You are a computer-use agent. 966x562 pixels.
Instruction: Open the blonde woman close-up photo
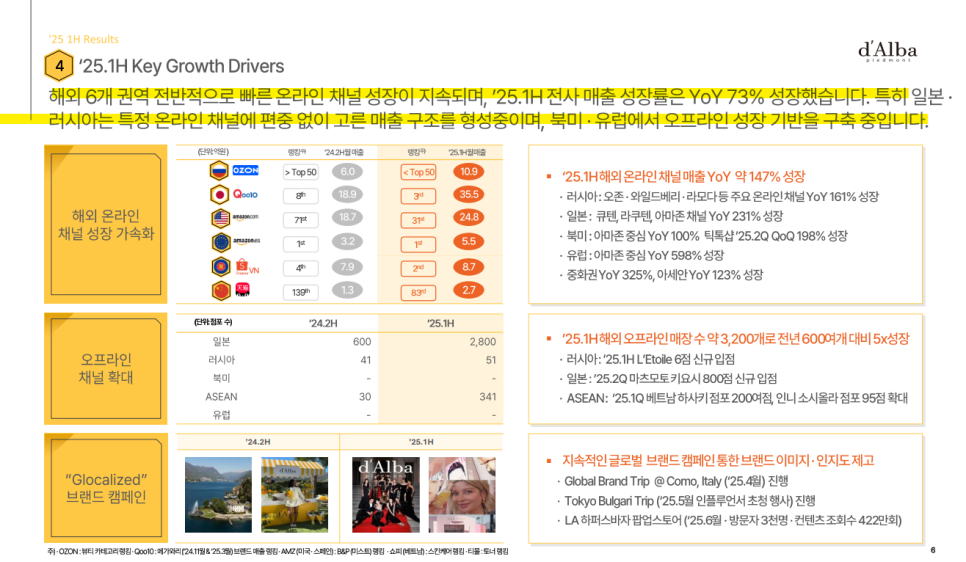(462, 495)
